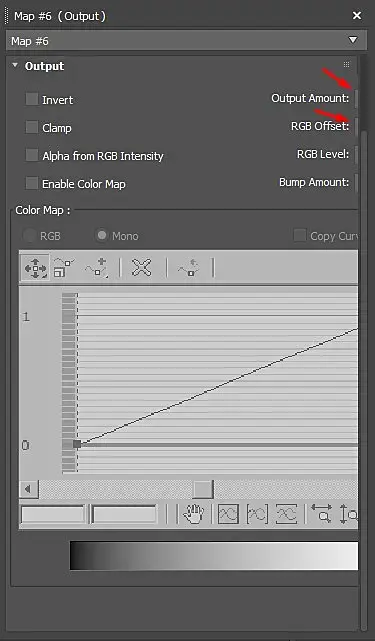The image size is (375, 641).
Task: Click Zoom Horizontal Extents bracket icon
Action: pos(258,513)
